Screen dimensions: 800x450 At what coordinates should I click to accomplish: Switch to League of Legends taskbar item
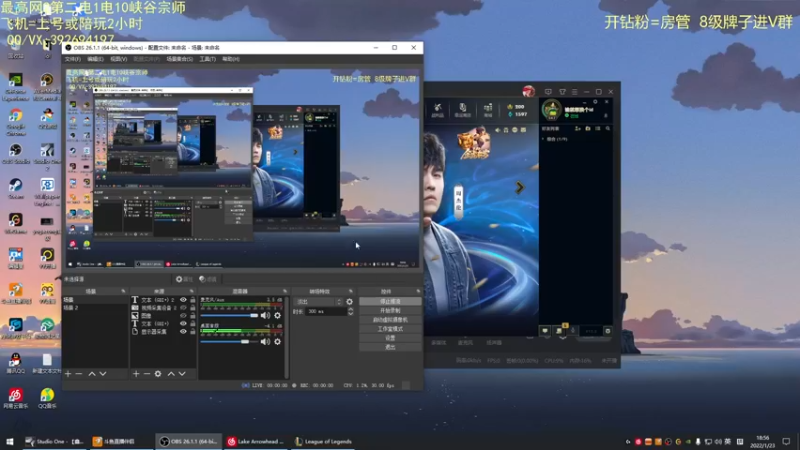324,441
